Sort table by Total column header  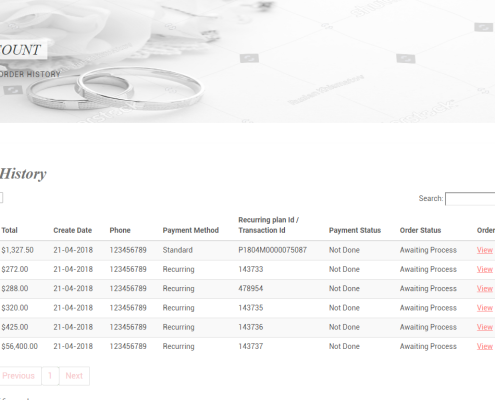tap(9, 230)
